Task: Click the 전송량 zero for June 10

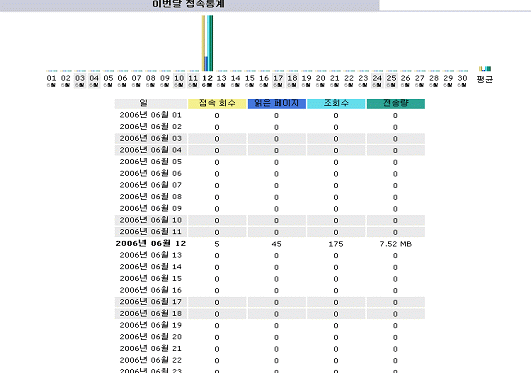Action: pos(395,221)
